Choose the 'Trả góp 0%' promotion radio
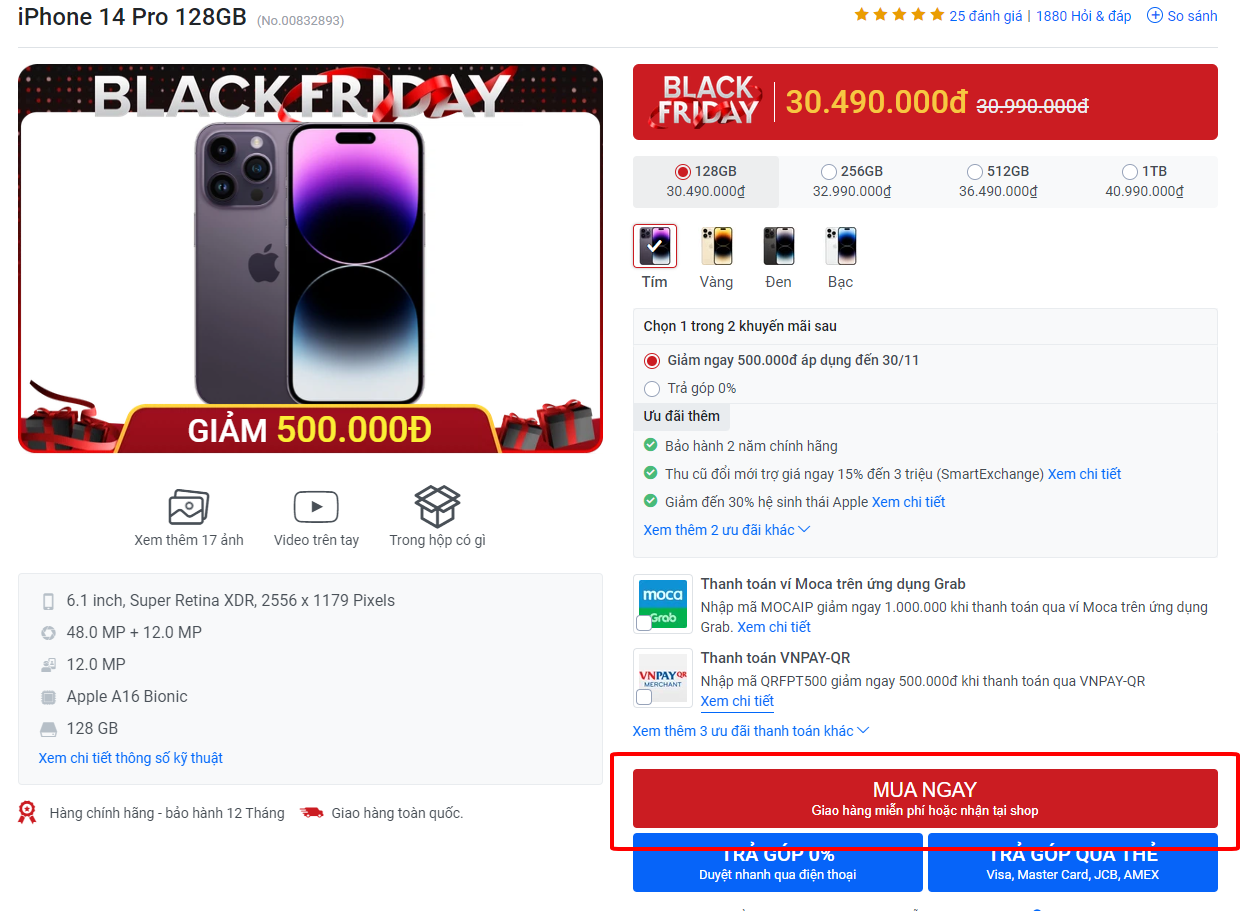 (652, 388)
